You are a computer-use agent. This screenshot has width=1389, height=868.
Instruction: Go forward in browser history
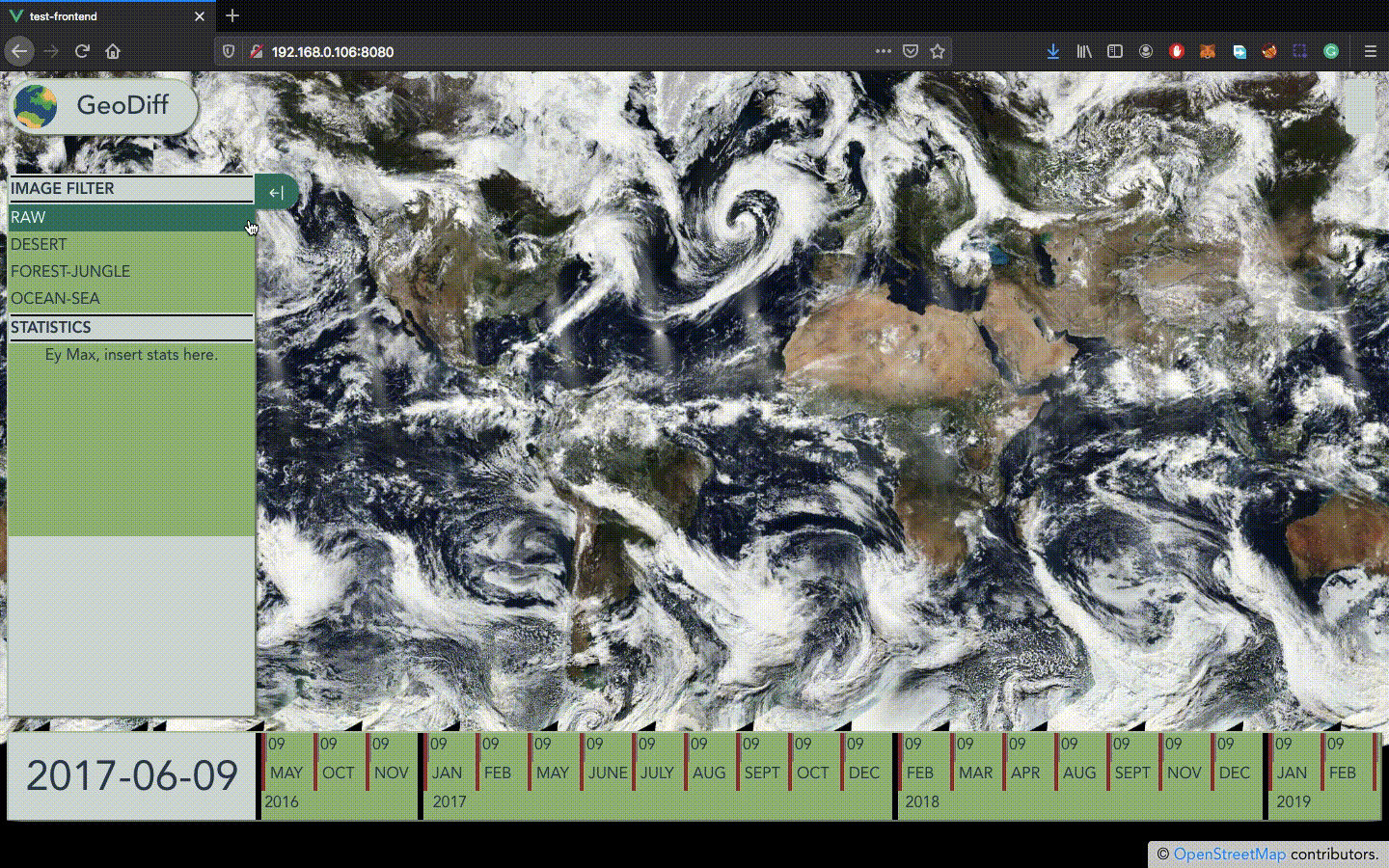pyautogui.click(x=51, y=51)
